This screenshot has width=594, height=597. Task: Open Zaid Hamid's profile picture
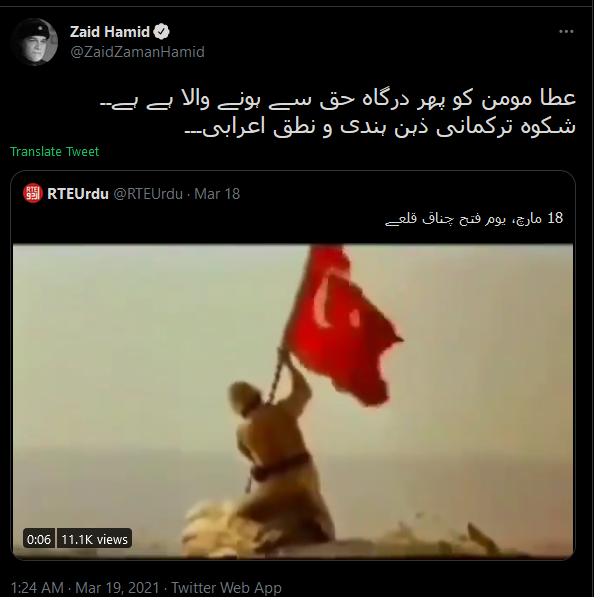click(x=34, y=42)
